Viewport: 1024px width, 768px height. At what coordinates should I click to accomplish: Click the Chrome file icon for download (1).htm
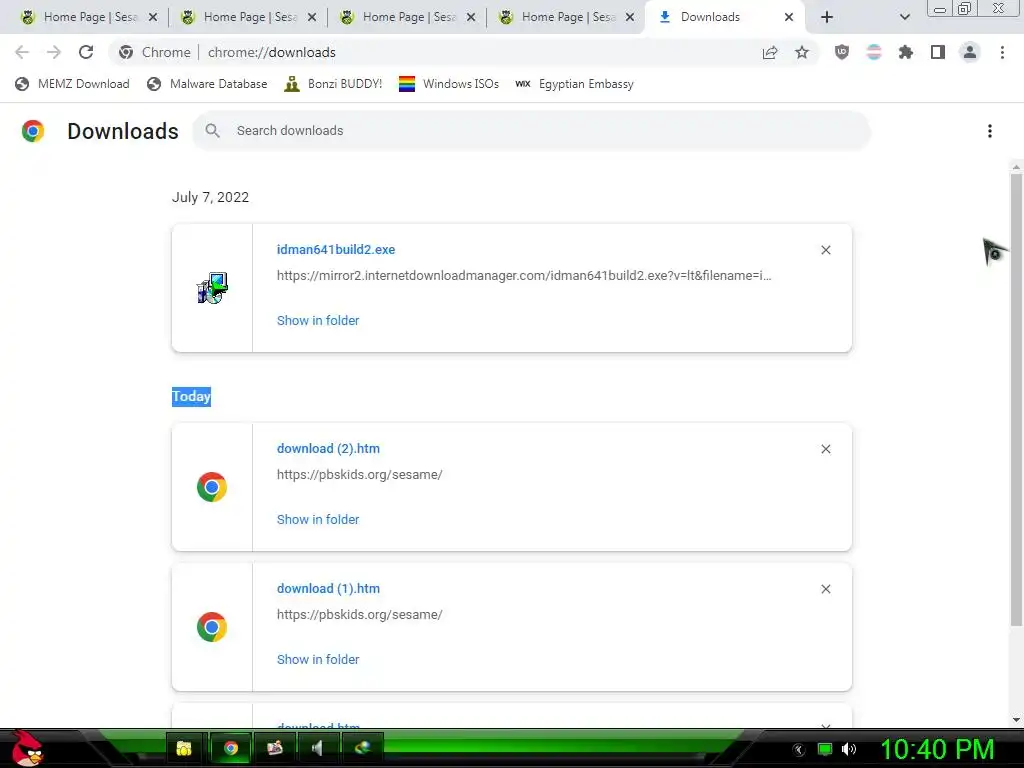(212, 627)
